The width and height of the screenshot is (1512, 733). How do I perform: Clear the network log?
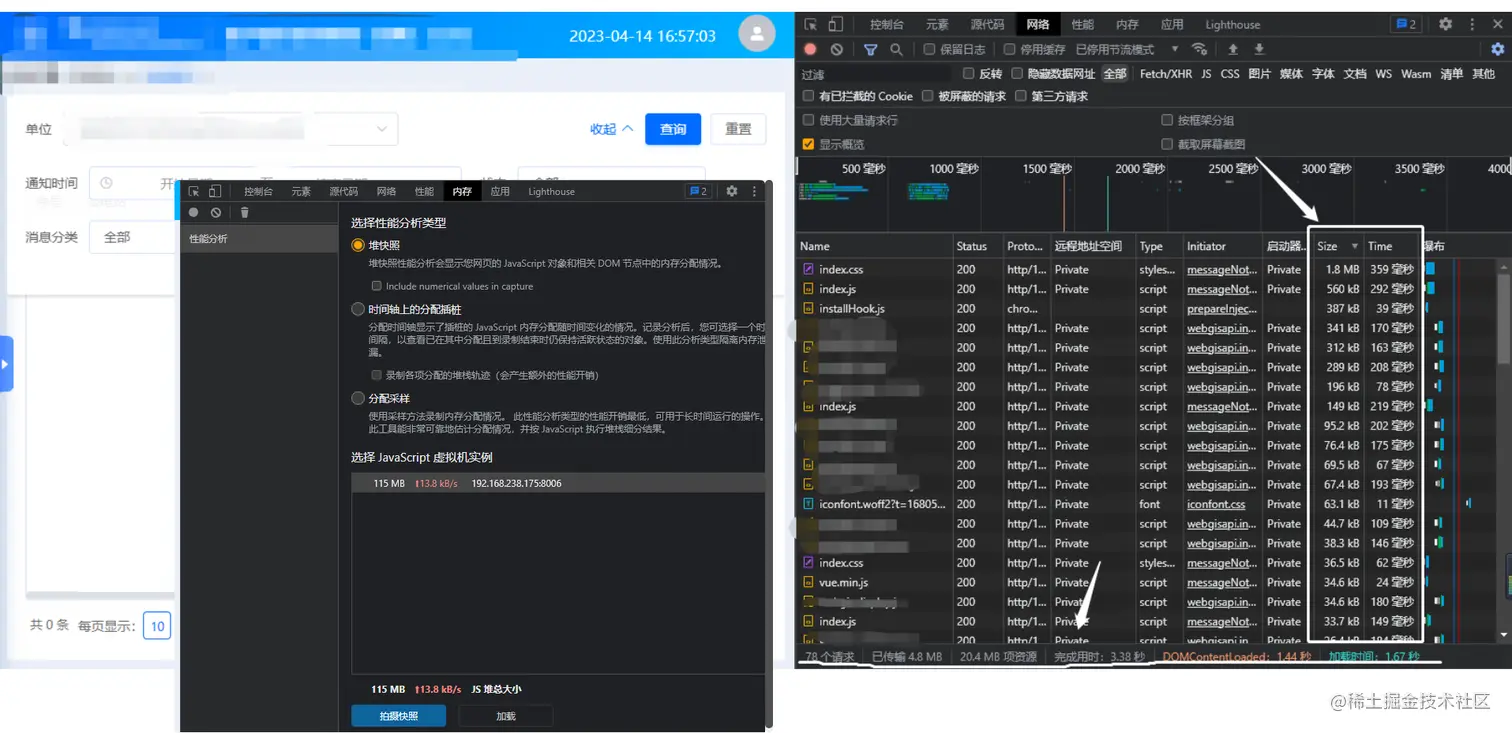(836, 49)
